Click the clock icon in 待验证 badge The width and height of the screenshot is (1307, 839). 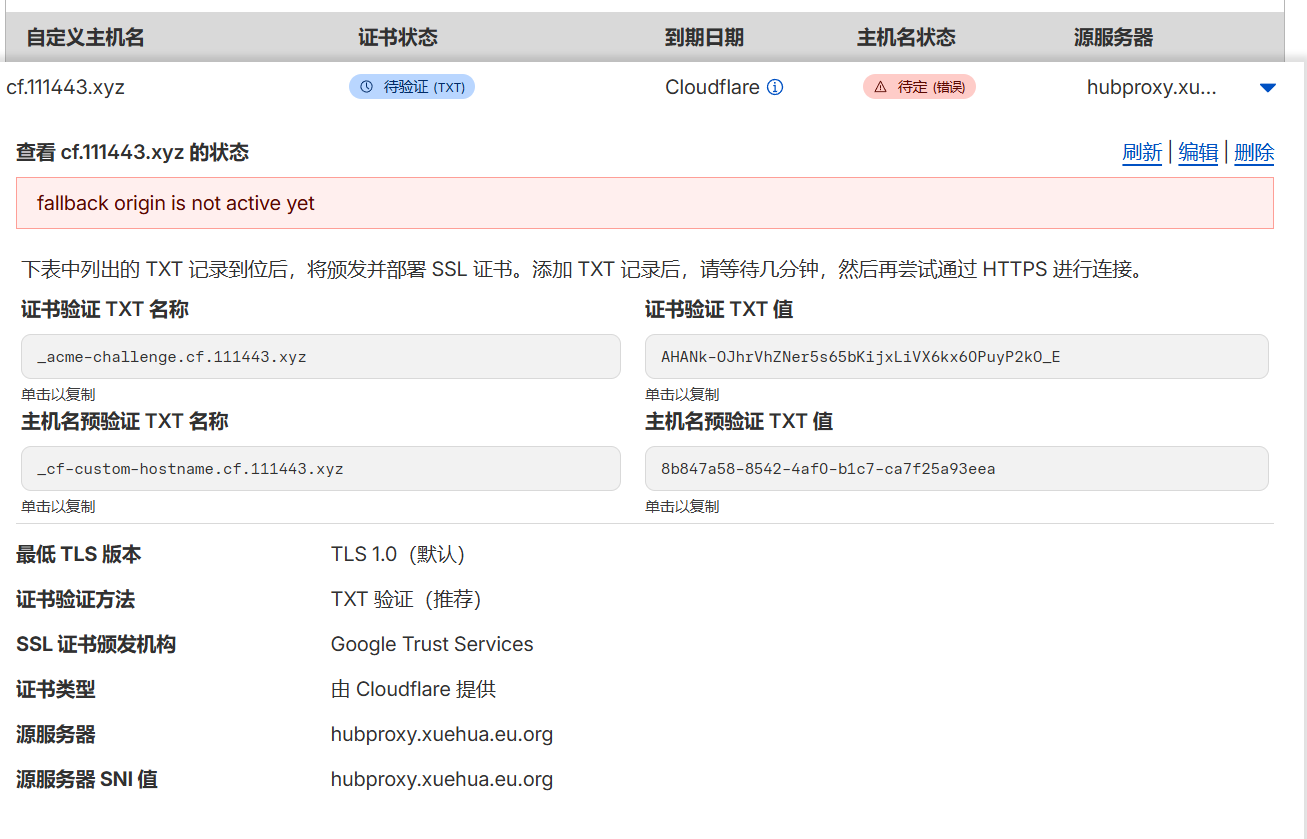tap(366, 87)
